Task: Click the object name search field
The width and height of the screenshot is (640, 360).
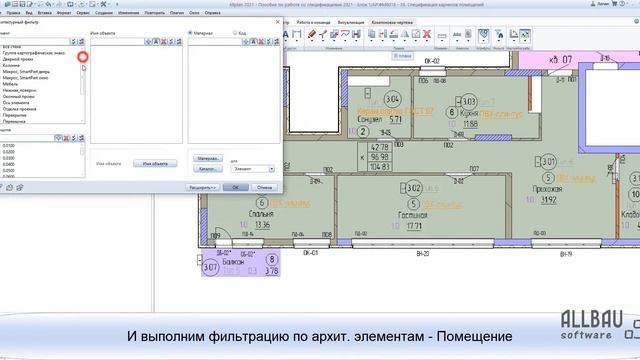Action: tap(117, 42)
